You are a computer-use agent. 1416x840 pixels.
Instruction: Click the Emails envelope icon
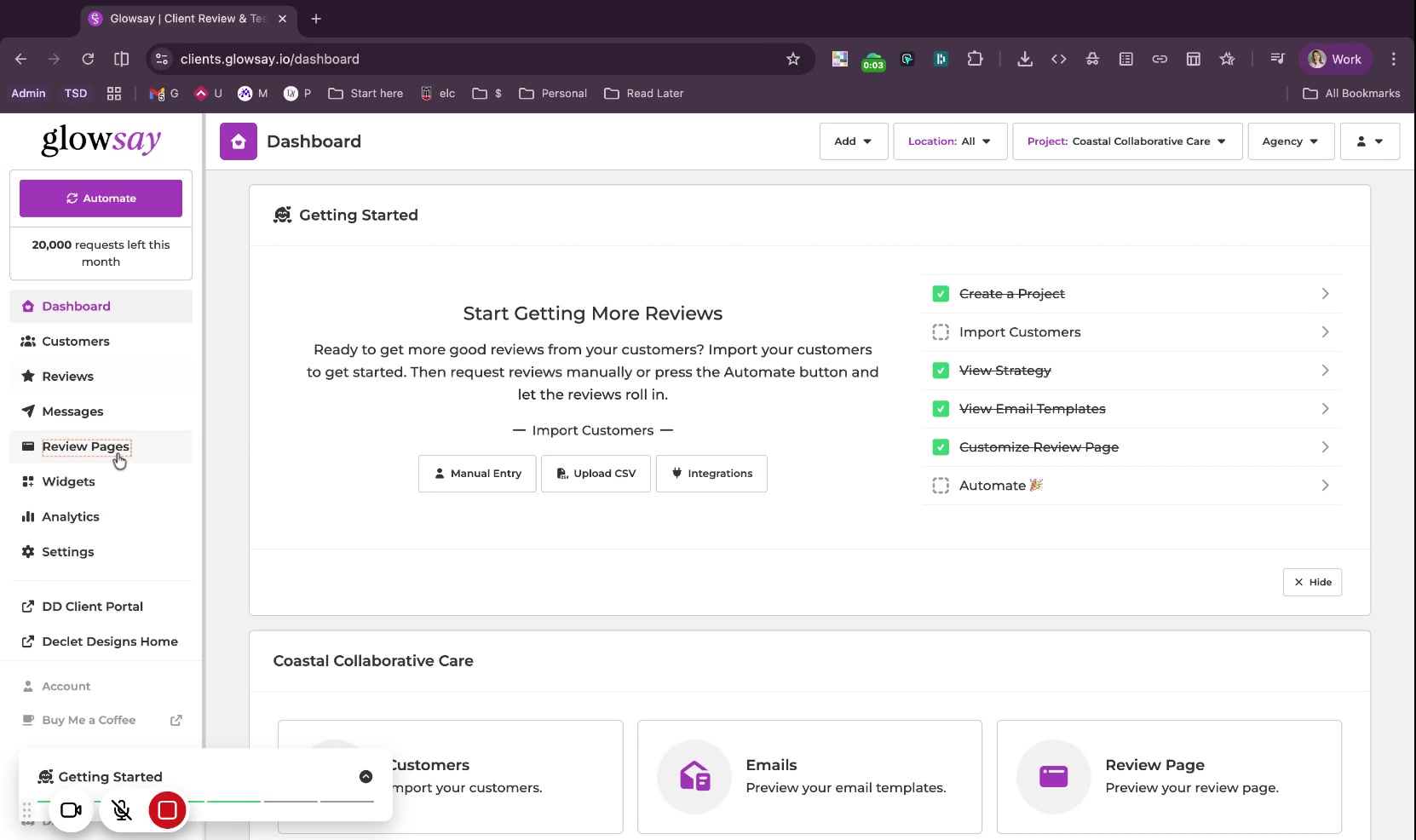[694, 776]
